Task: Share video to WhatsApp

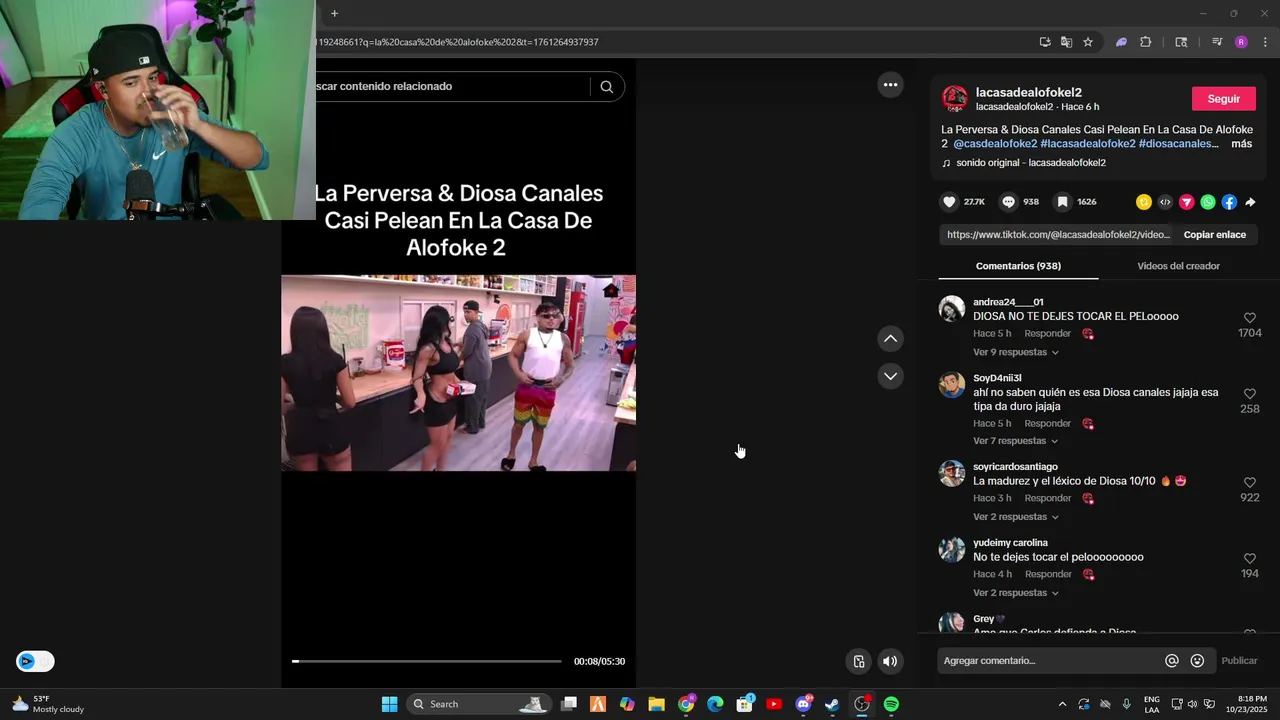Action: [1208, 202]
